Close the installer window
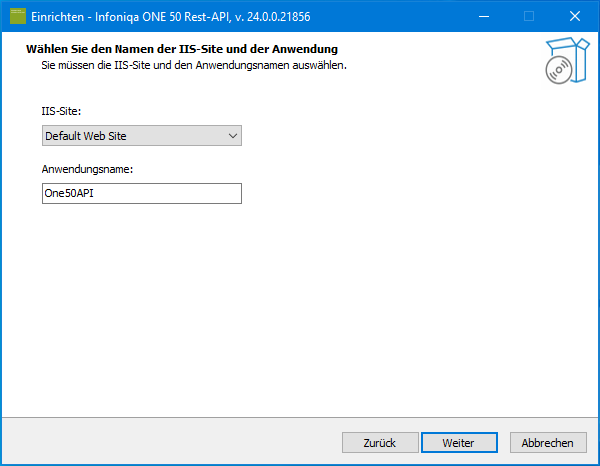 point(575,16)
